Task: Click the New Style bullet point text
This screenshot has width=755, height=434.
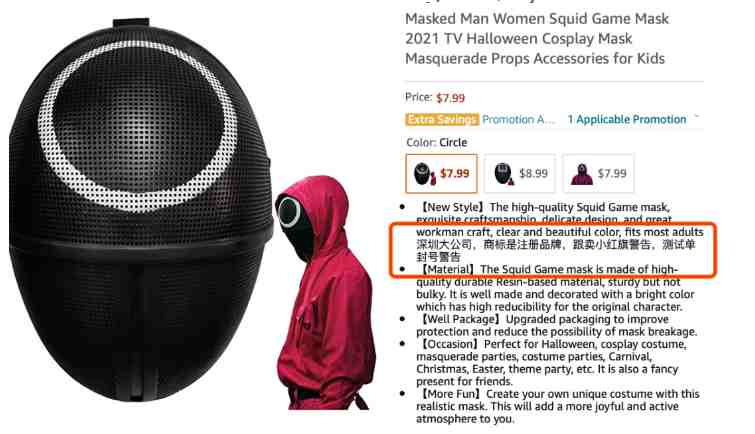Action: pyautogui.click(x=560, y=220)
